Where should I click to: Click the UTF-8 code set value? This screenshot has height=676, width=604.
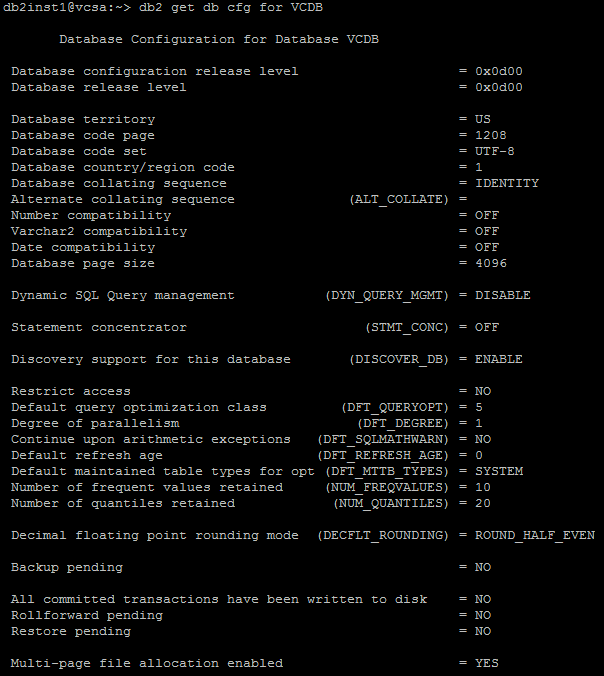point(495,151)
